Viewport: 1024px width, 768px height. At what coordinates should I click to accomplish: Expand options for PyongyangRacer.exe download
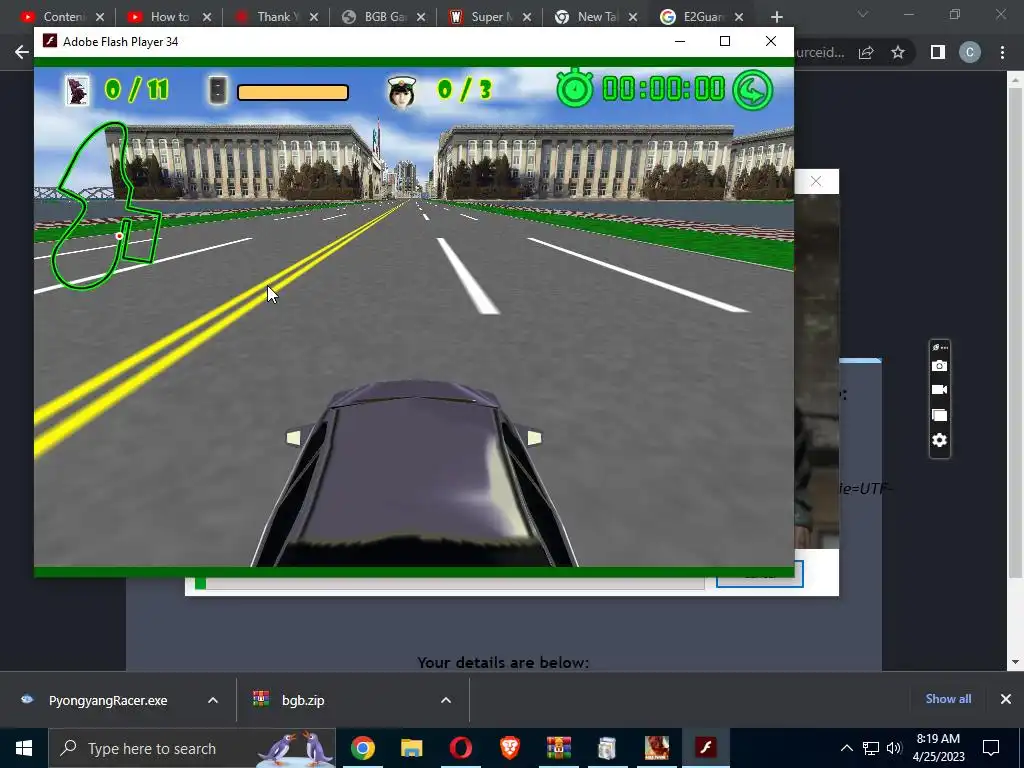[213, 700]
